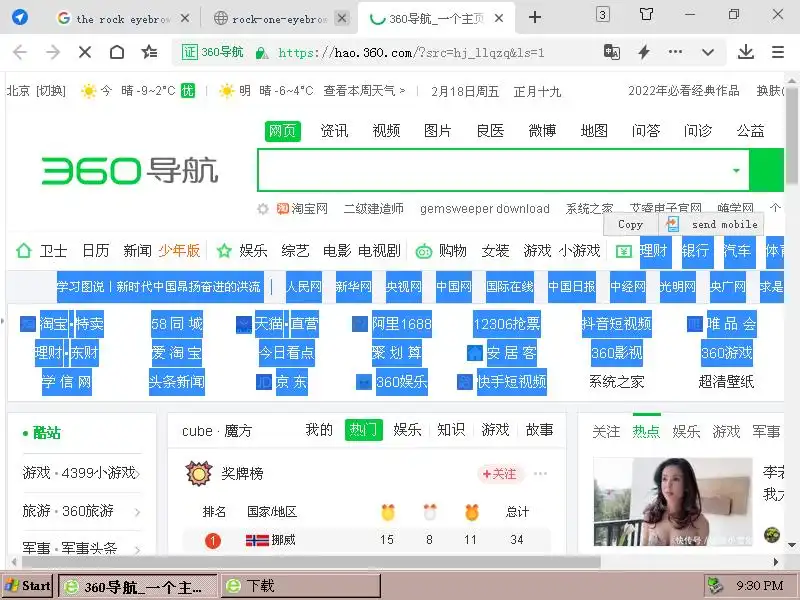Click the hot-search settings gear icon
This screenshot has width=800, height=600.
(x=263, y=209)
